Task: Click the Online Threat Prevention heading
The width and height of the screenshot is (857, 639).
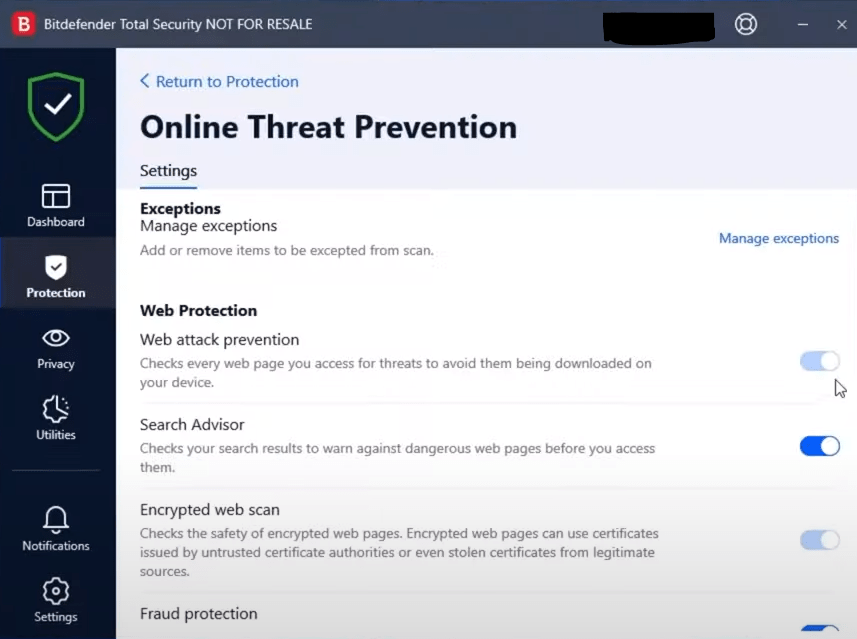Action: click(328, 127)
